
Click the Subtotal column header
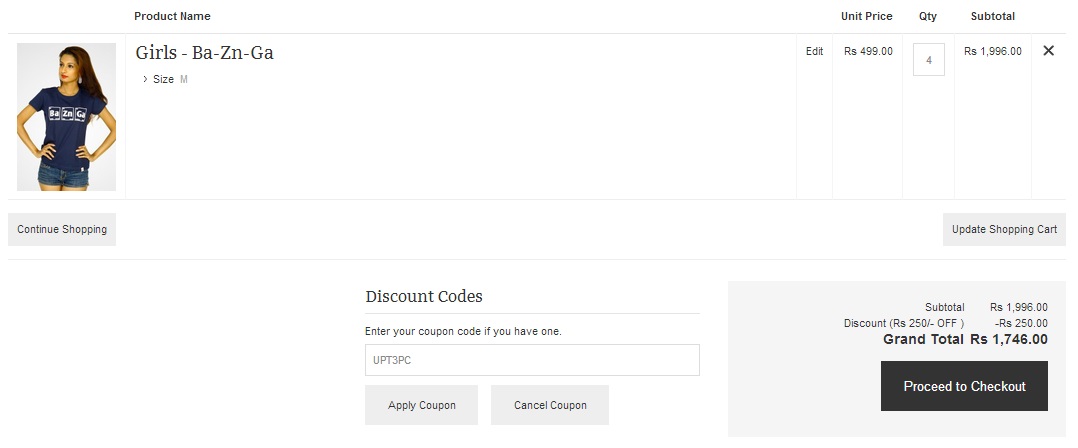(x=992, y=16)
